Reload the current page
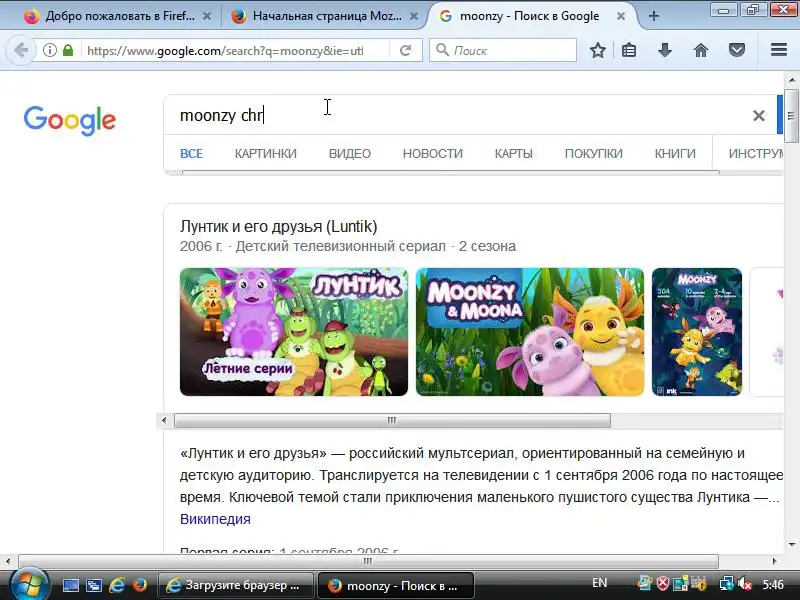Screen dimensions: 800x600 pyautogui.click(x=406, y=50)
